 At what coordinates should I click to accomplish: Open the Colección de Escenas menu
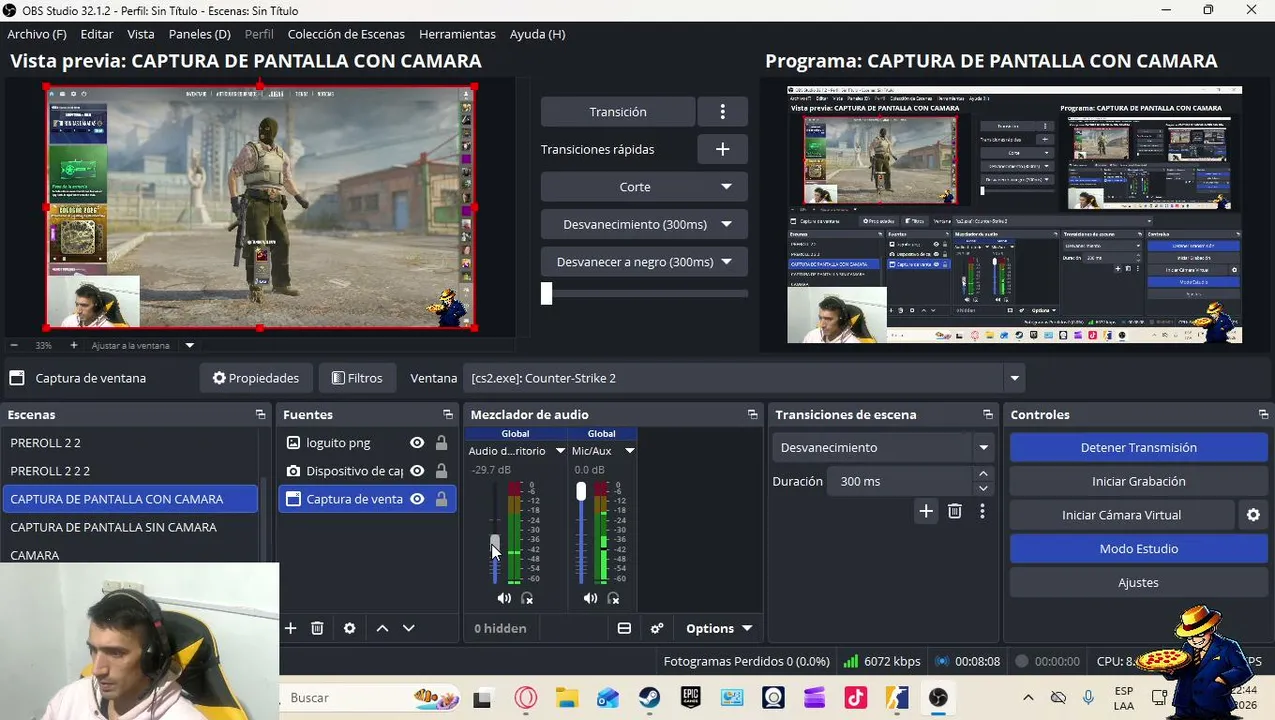346,34
